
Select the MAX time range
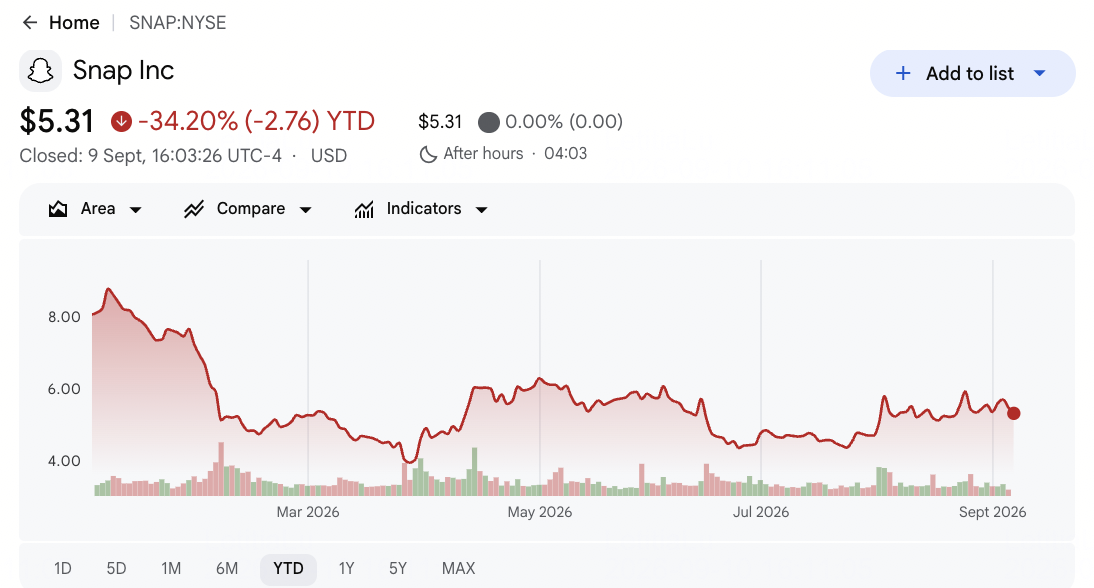458,568
